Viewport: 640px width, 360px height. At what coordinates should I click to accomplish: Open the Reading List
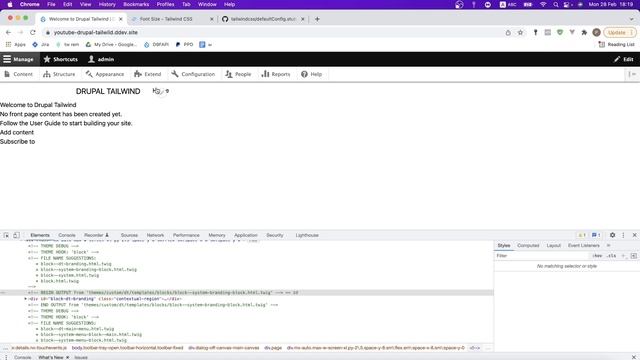click(x=616, y=44)
